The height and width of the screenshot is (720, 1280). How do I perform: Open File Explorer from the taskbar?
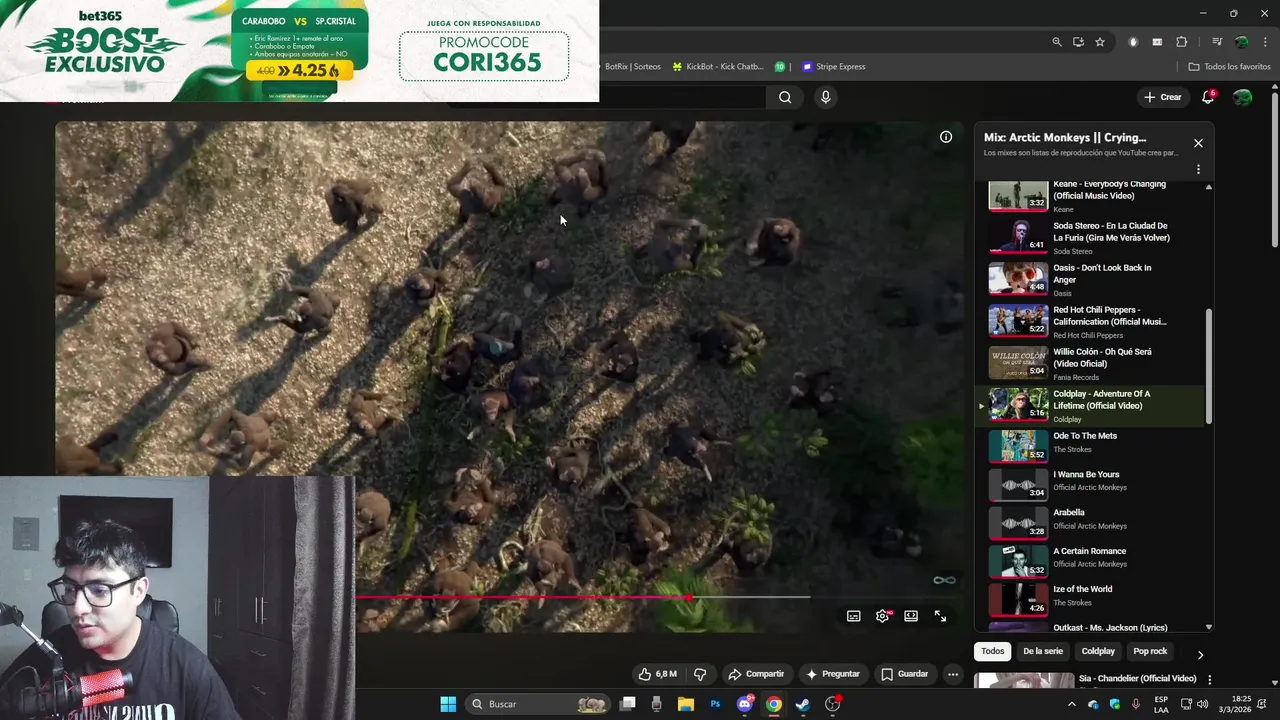point(686,704)
